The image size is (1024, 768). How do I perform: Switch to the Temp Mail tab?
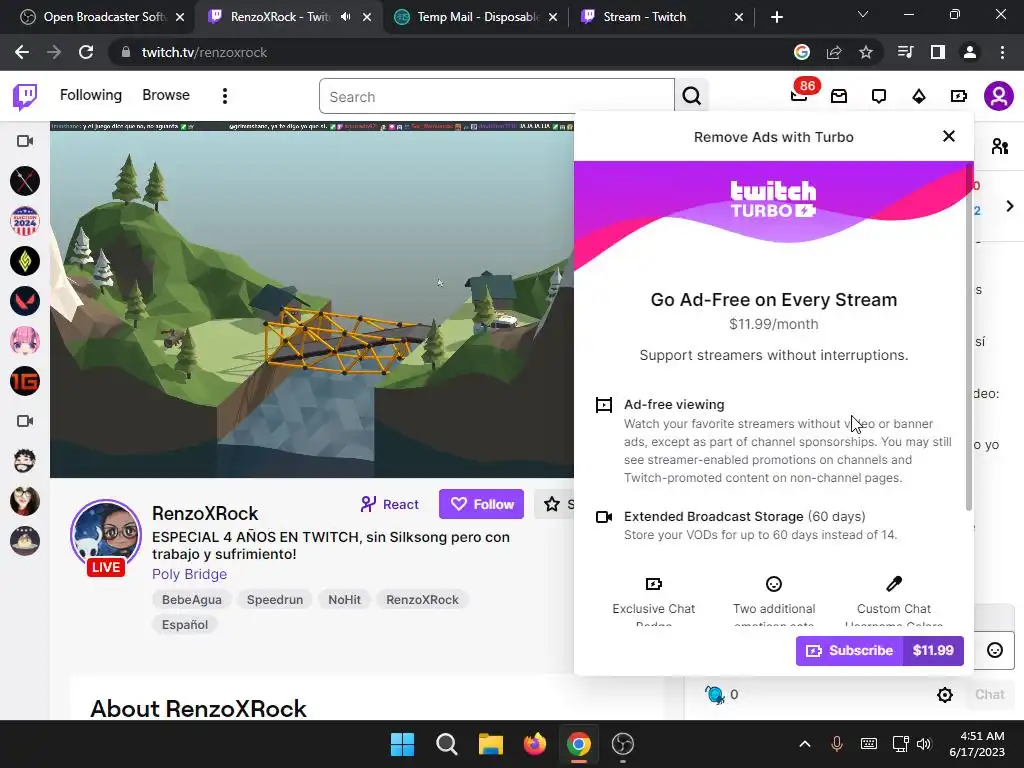click(x=476, y=17)
